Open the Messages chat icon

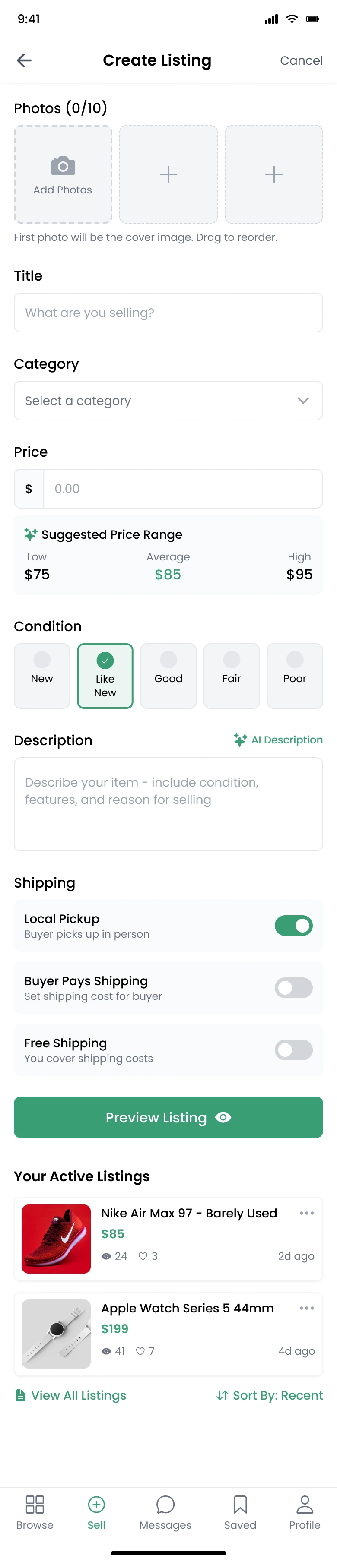165,1505
